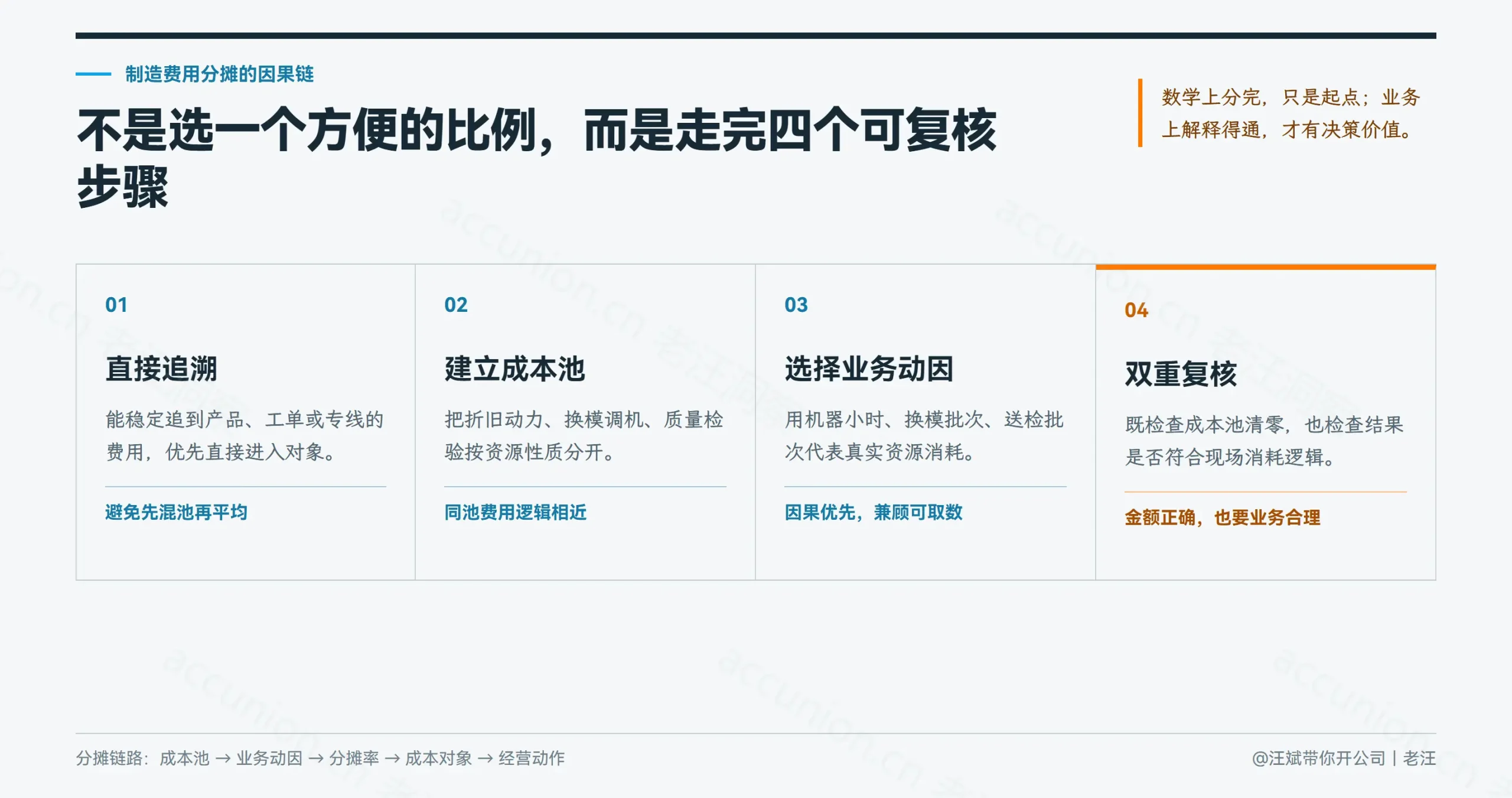Select the heading 选择业务动因
Screen dimensions: 1512x798
tap(869, 369)
